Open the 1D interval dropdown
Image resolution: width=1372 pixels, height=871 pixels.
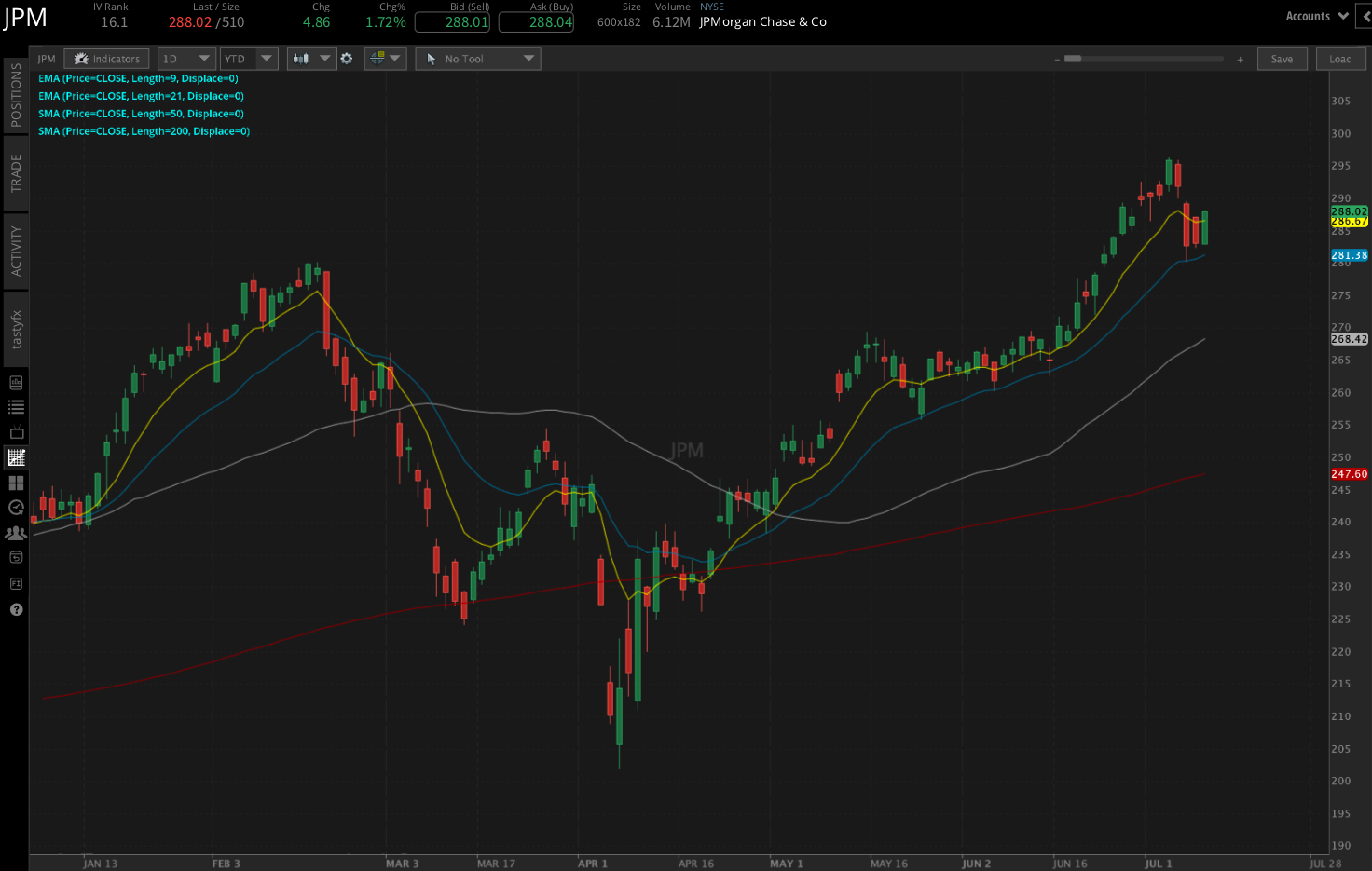point(186,59)
